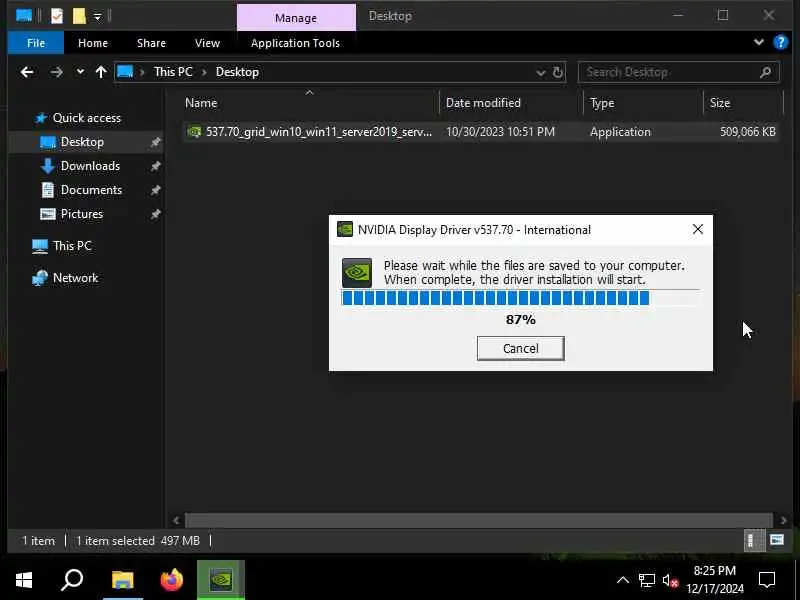
Task: Click the Properties icon in quick access toolbar
Action: [x=57, y=16]
